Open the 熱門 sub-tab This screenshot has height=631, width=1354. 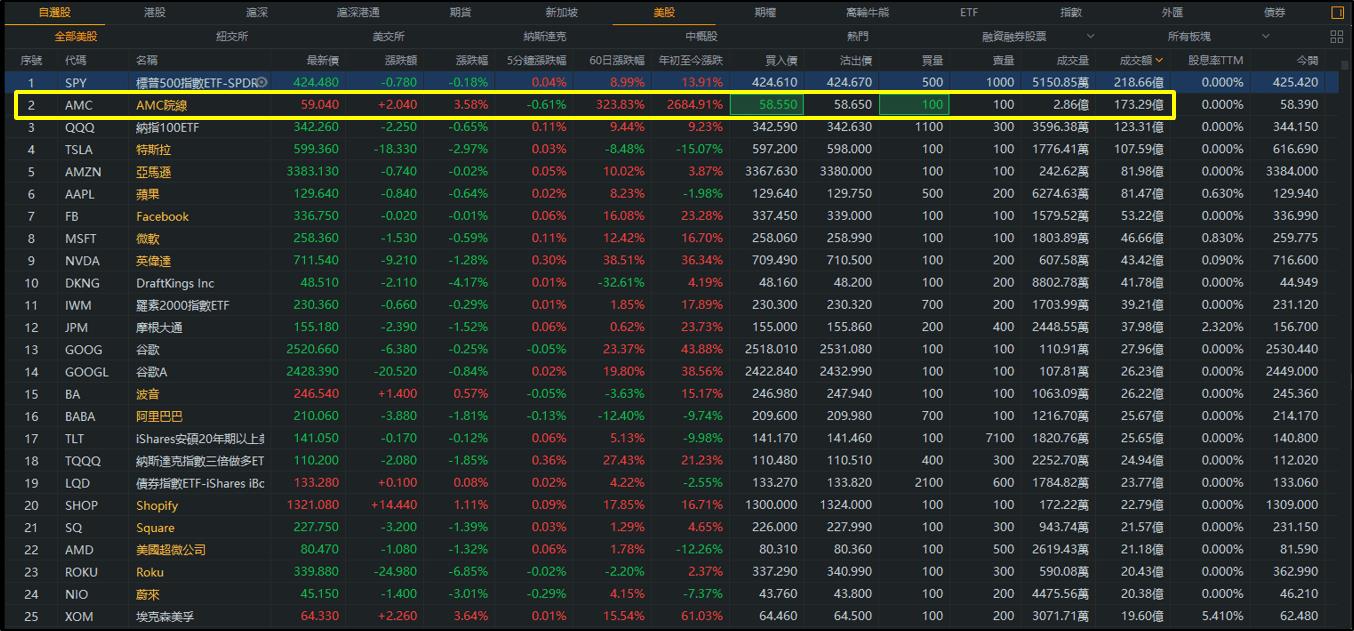coord(858,36)
